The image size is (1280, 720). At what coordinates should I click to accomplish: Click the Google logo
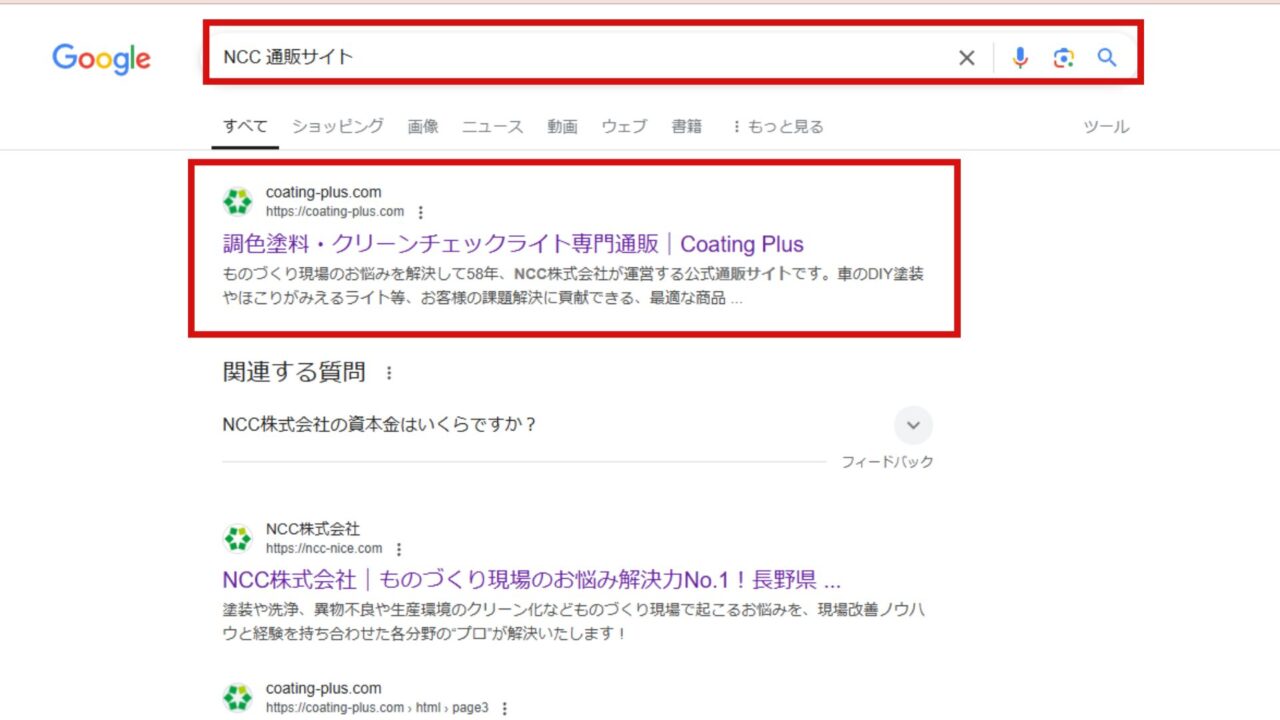[x=101, y=58]
